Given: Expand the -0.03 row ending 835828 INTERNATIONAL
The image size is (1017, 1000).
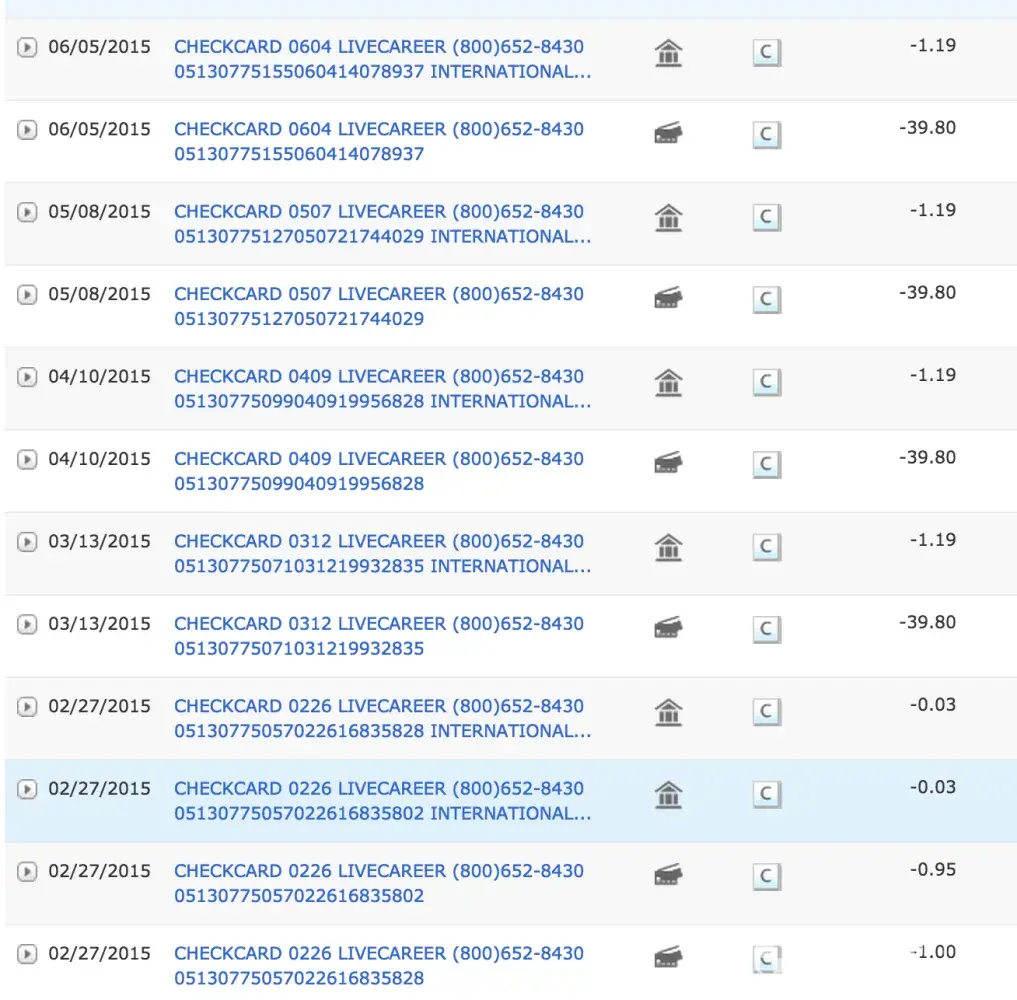Looking at the screenshot, I should click(x=27, y=706).
